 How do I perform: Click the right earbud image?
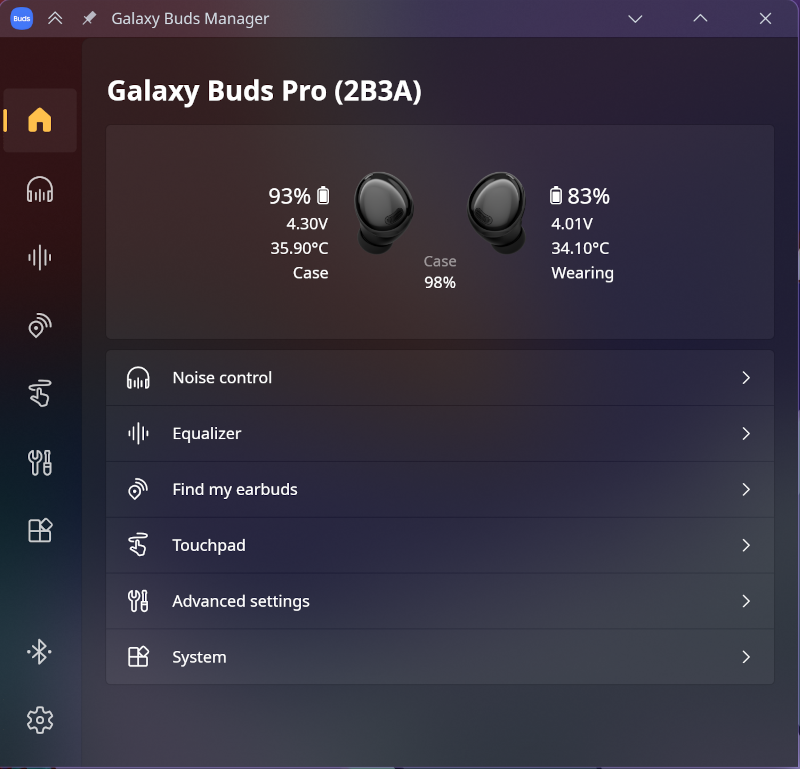pyautogui.click(x=496, y=211)
